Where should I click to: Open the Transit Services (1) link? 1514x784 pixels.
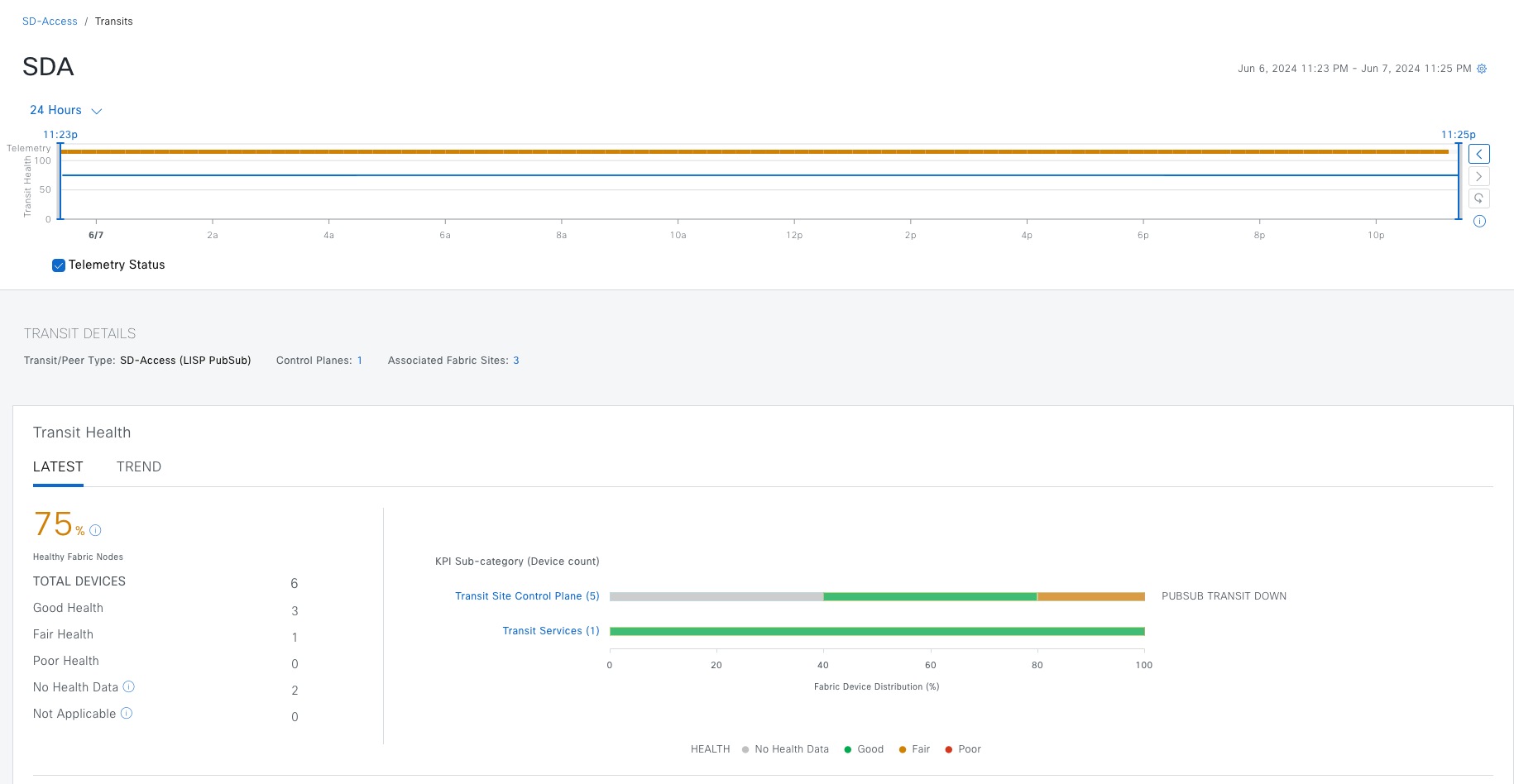[x=551, y=631]
